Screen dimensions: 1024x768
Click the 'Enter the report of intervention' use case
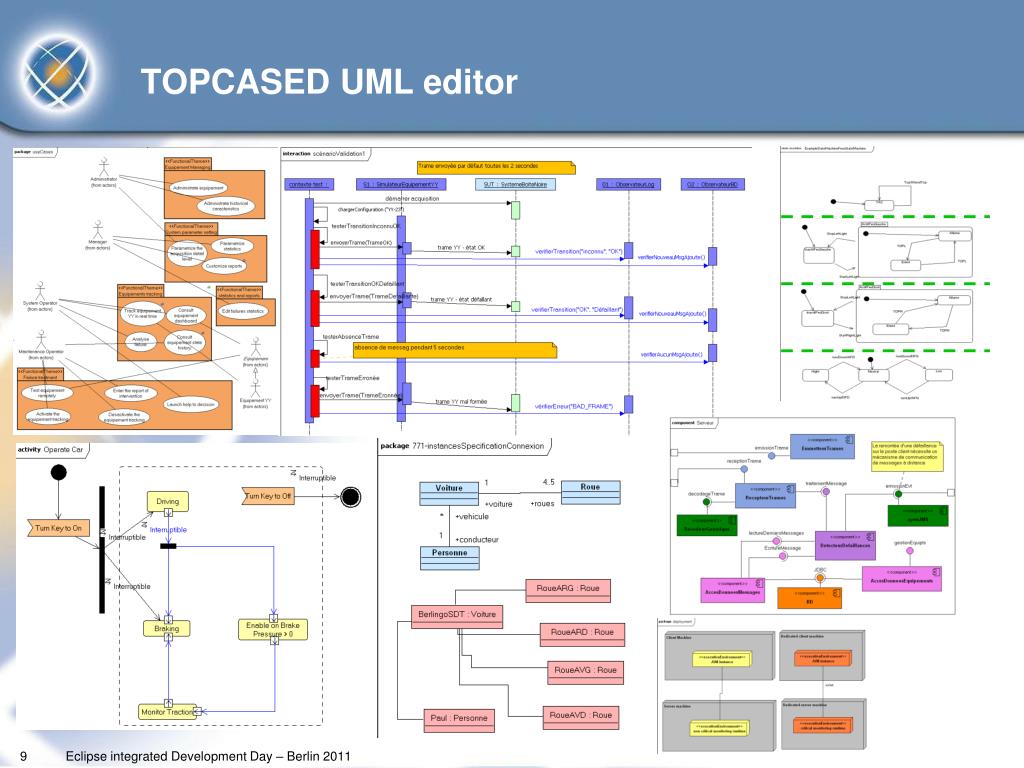coord(131,393)
